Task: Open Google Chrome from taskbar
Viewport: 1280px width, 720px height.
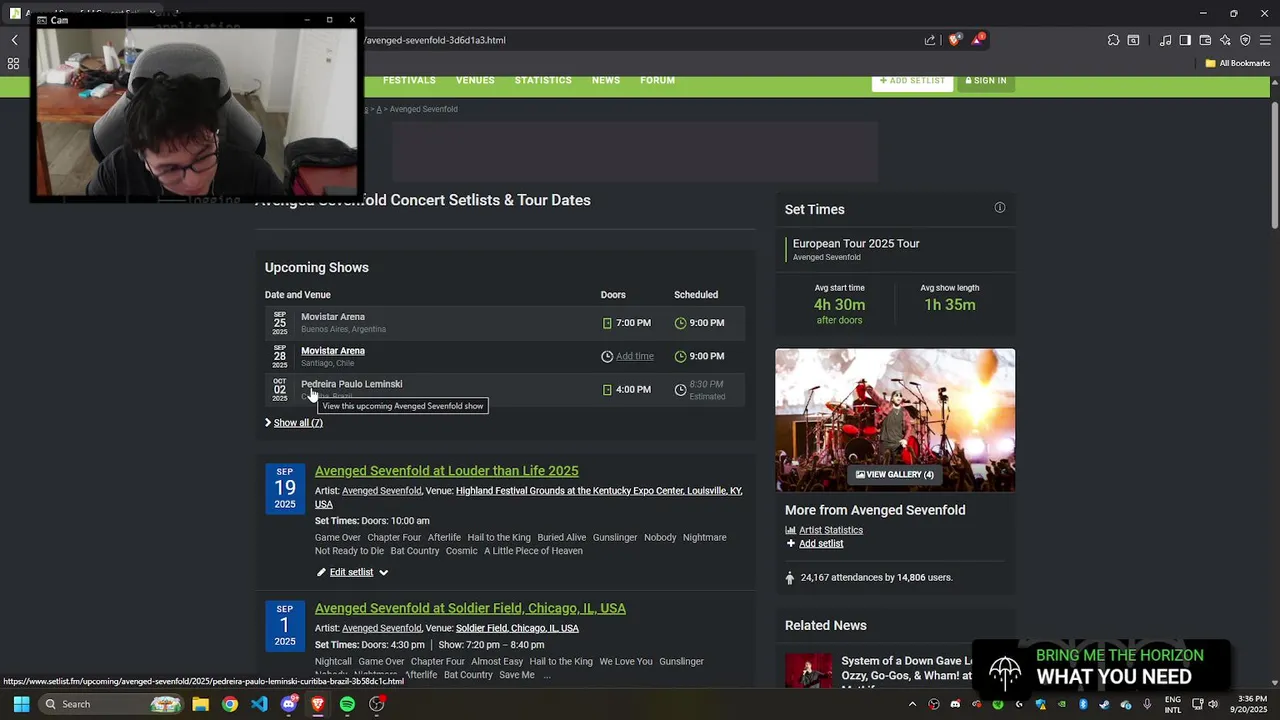Action: [230, 704]
